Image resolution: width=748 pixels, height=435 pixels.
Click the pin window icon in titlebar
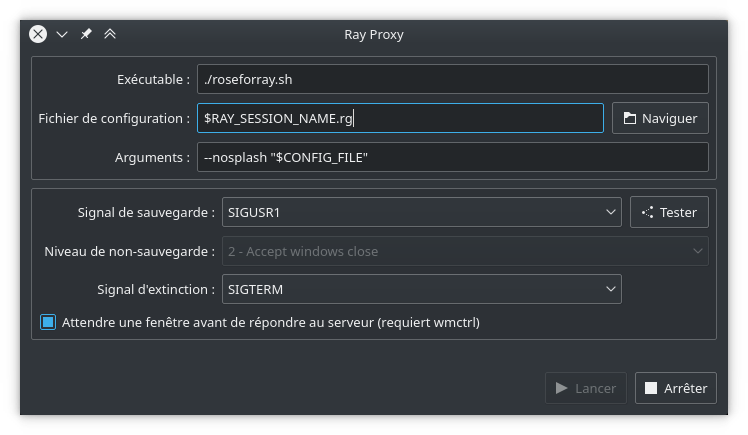[x=86, y=34]
